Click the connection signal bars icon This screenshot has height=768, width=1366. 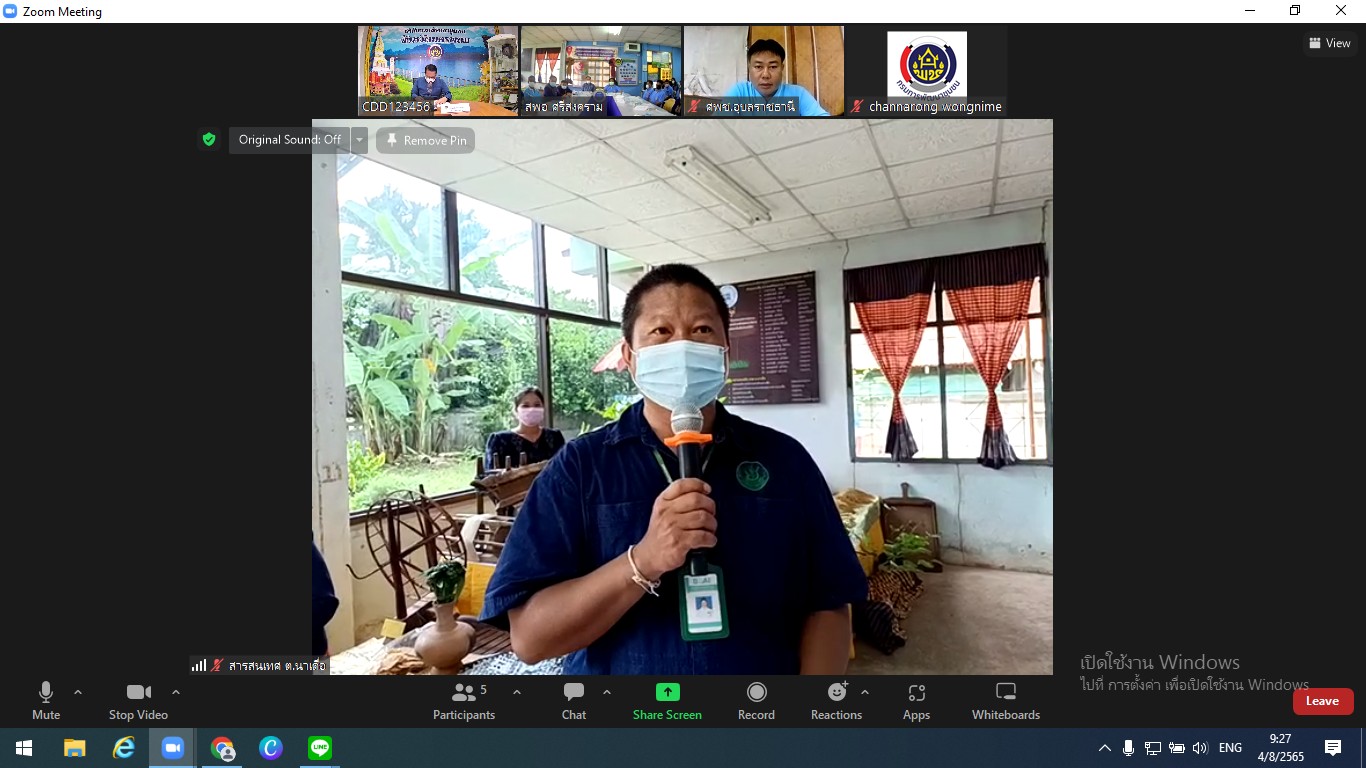[199, 665]
